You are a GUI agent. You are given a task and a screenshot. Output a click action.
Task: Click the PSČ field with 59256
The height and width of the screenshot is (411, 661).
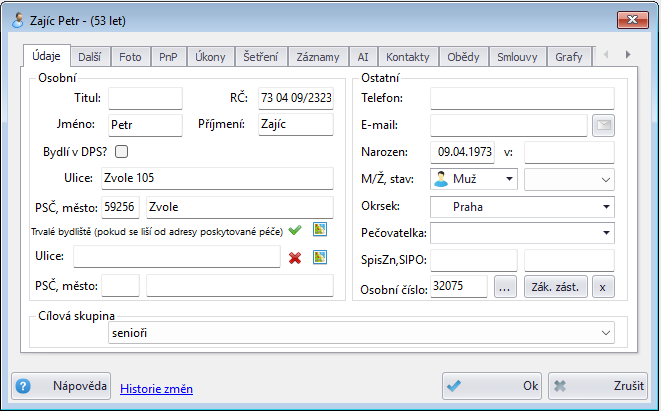tap(120, 207)
